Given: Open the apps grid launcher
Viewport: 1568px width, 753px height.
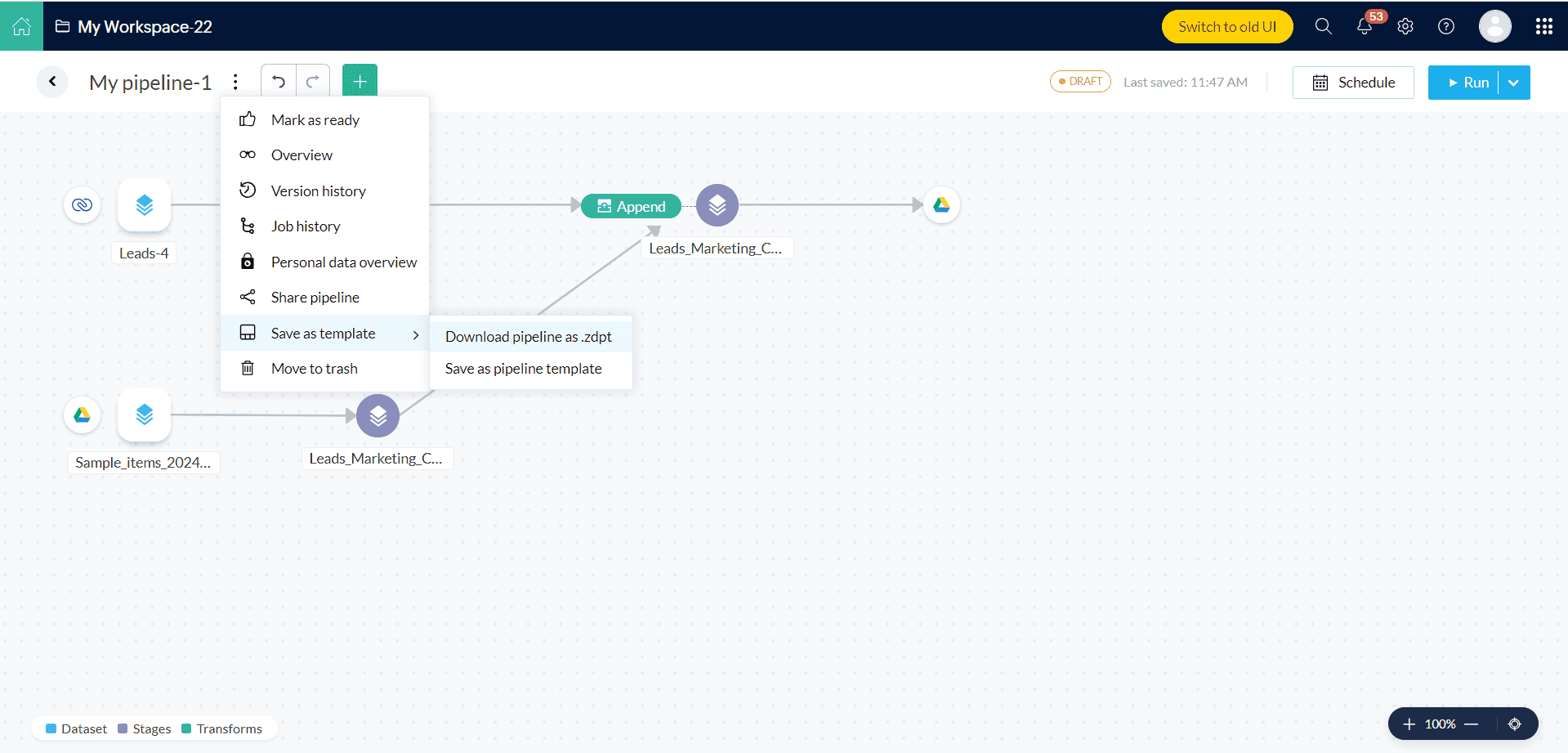Looking at the screenshot, I should coord(1543,26).
